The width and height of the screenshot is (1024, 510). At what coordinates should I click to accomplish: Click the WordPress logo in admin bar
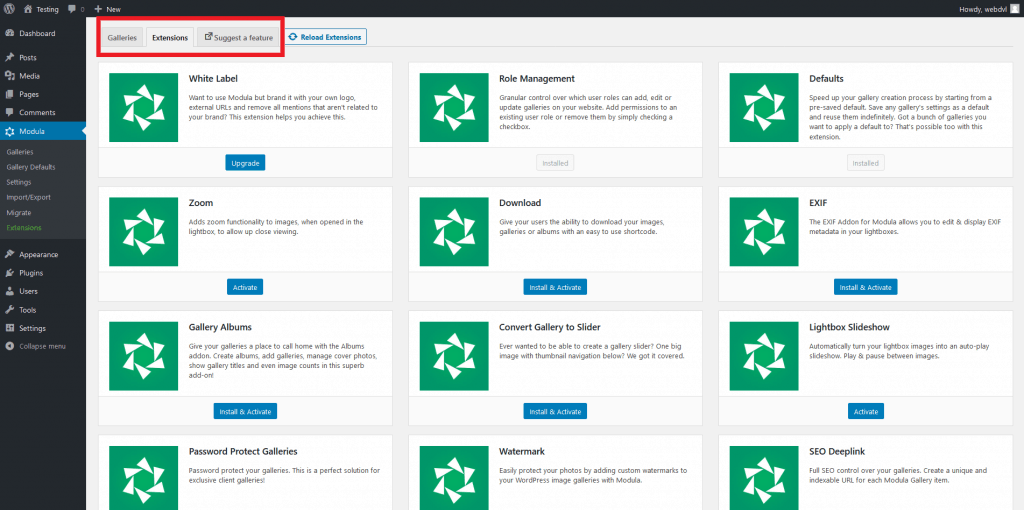click(9, 9)
